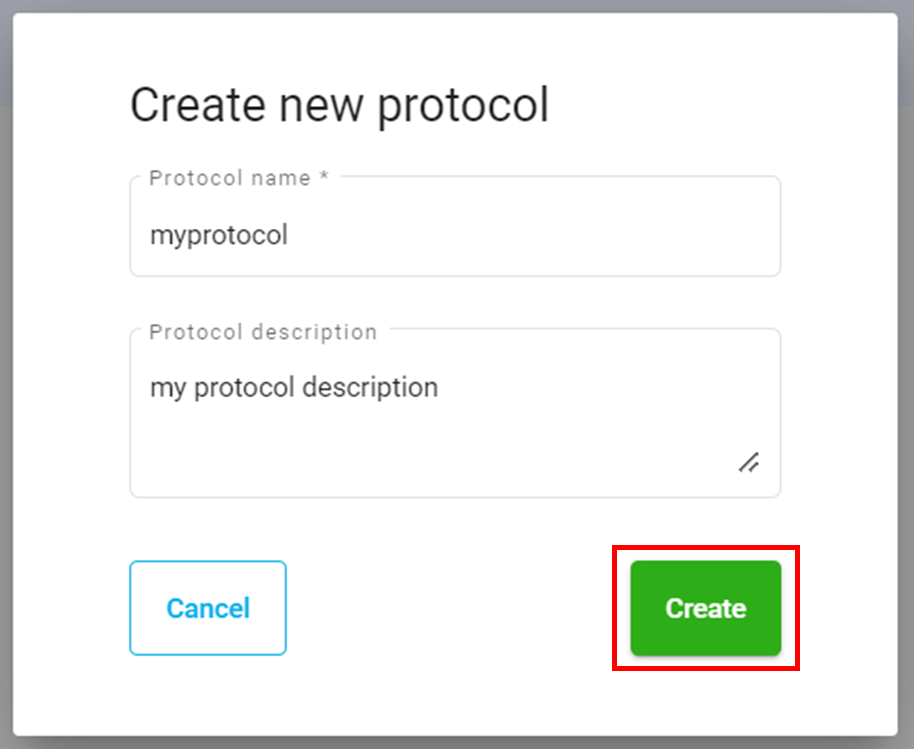
Task: Click the blue-outlined Cancel button
Action: click(207, 608)
